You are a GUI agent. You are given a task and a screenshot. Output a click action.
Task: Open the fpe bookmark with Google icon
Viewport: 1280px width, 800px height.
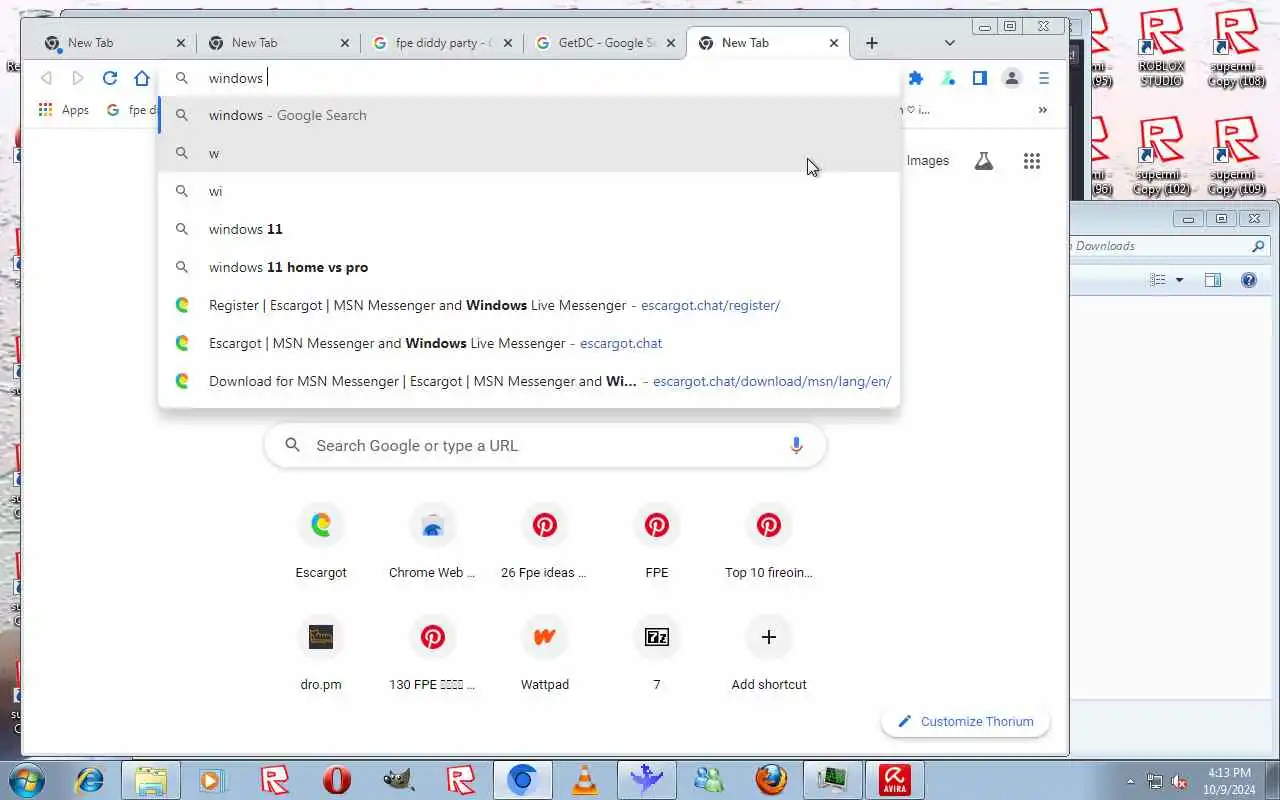(x=132, y=110)
